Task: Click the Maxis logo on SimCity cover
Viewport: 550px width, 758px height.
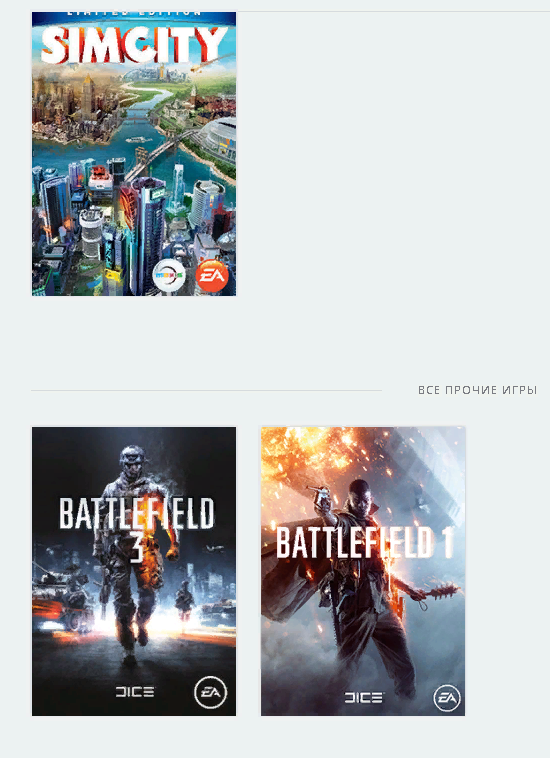Action: pyautogui.click(x=169, y=276)
